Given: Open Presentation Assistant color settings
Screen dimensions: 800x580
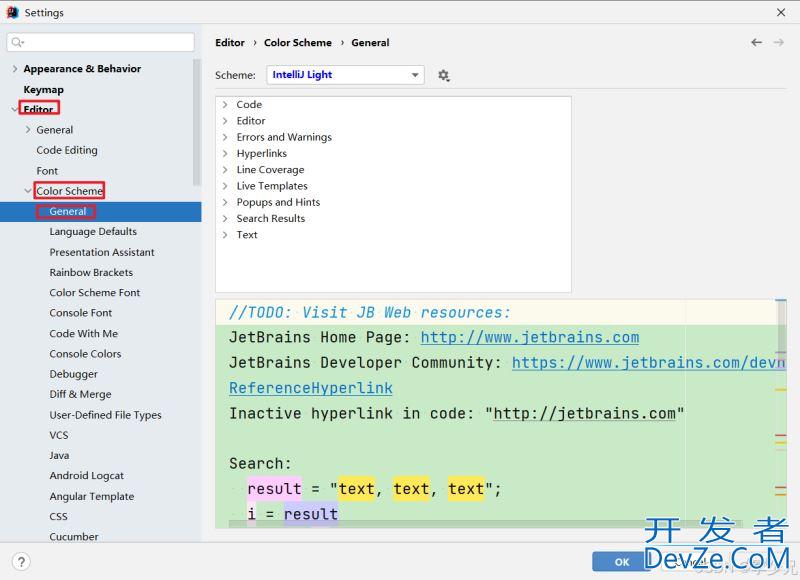Looking at the screenshot, I should pos(102,252).
